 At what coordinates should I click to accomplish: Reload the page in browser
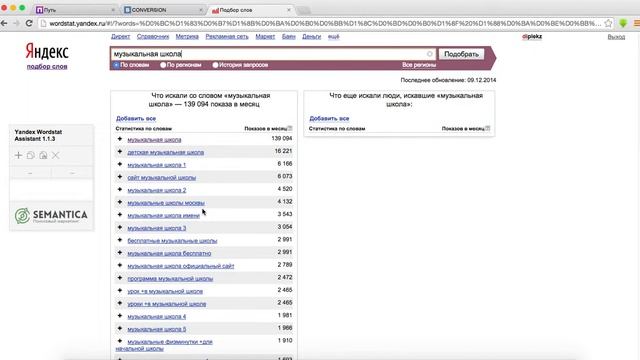tap(29, 23)
